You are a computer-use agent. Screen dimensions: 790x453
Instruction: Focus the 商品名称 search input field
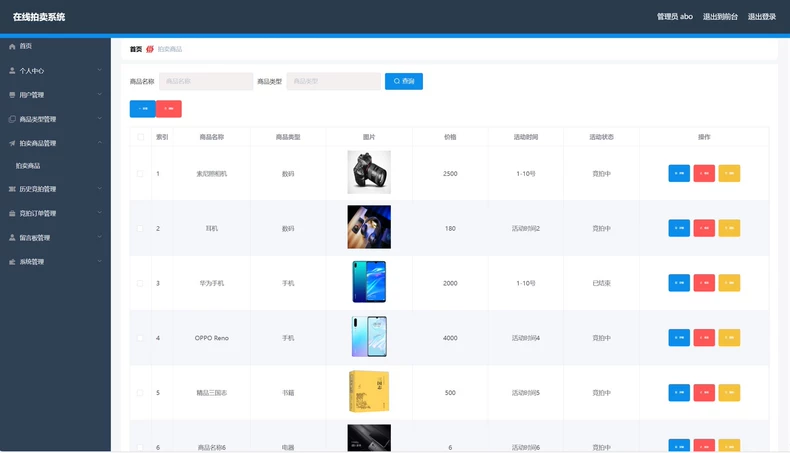(x=206, y=81)
